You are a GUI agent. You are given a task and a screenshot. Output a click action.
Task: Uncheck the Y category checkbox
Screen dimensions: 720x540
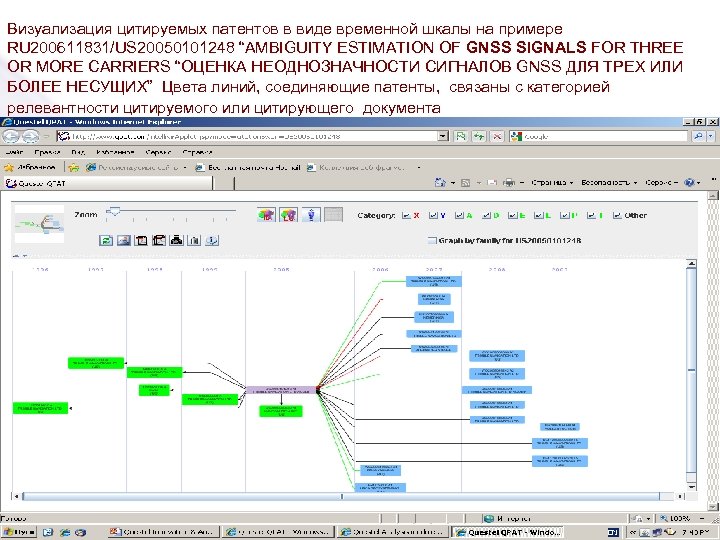[x=433, y=215]
